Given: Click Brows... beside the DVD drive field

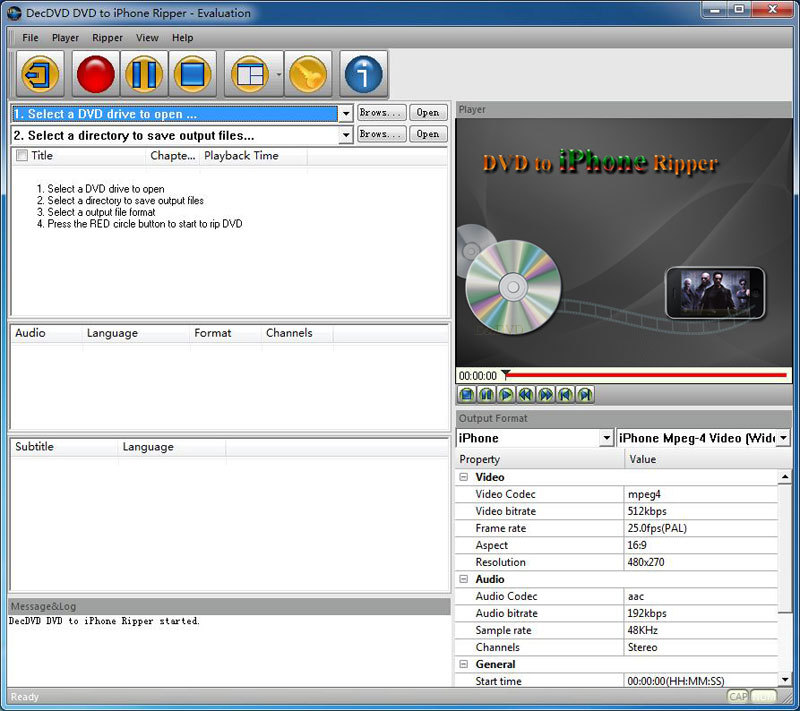Looking at the screenshot, I should 382,112.
